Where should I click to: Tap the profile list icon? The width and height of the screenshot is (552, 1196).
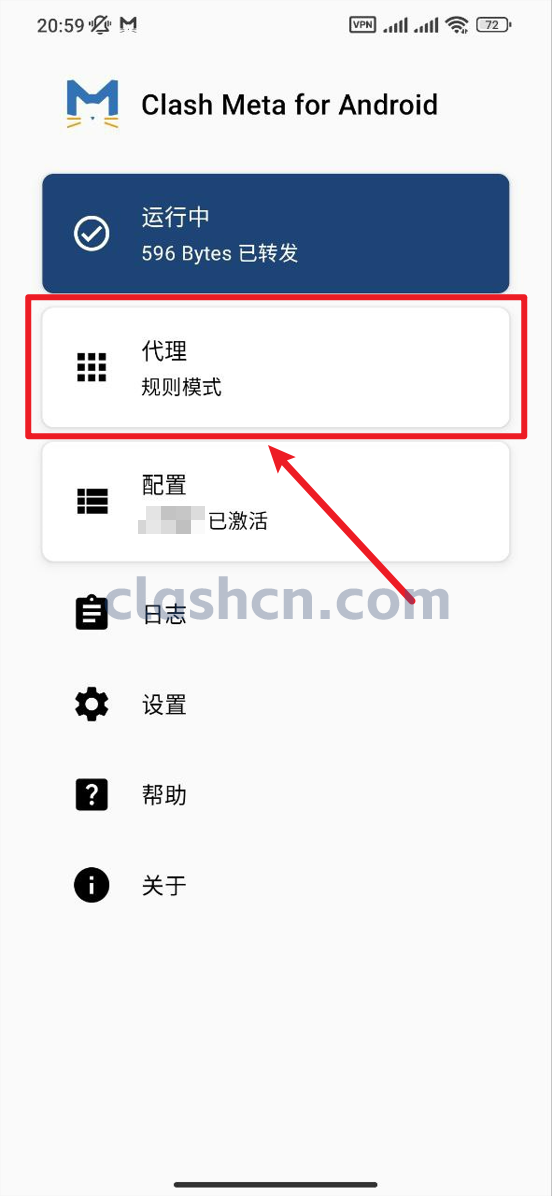pos(91,501)
